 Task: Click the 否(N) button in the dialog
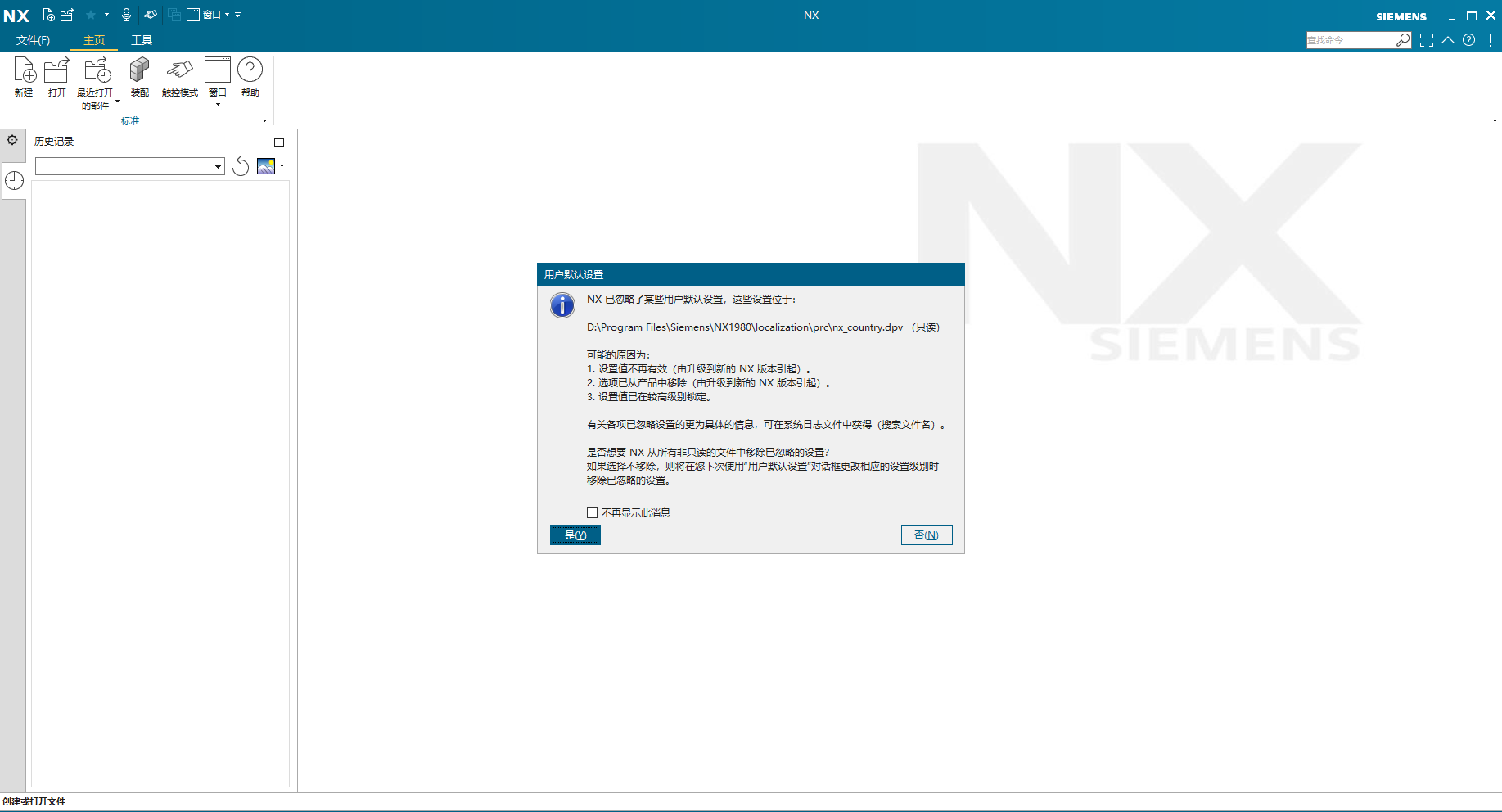(926, 535)
